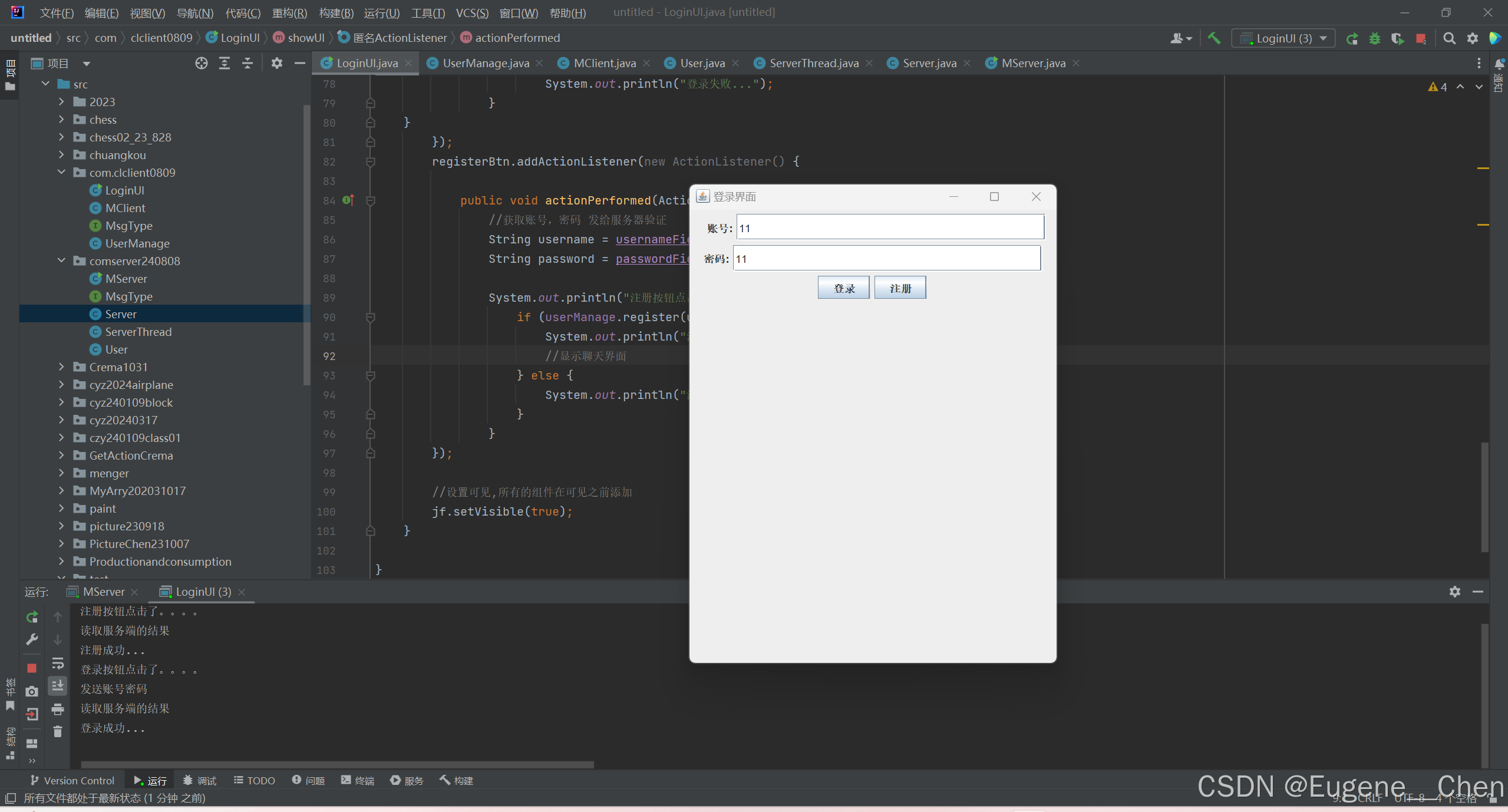Click the print console output icon
1508x812 pixels.
coord(57,709)
